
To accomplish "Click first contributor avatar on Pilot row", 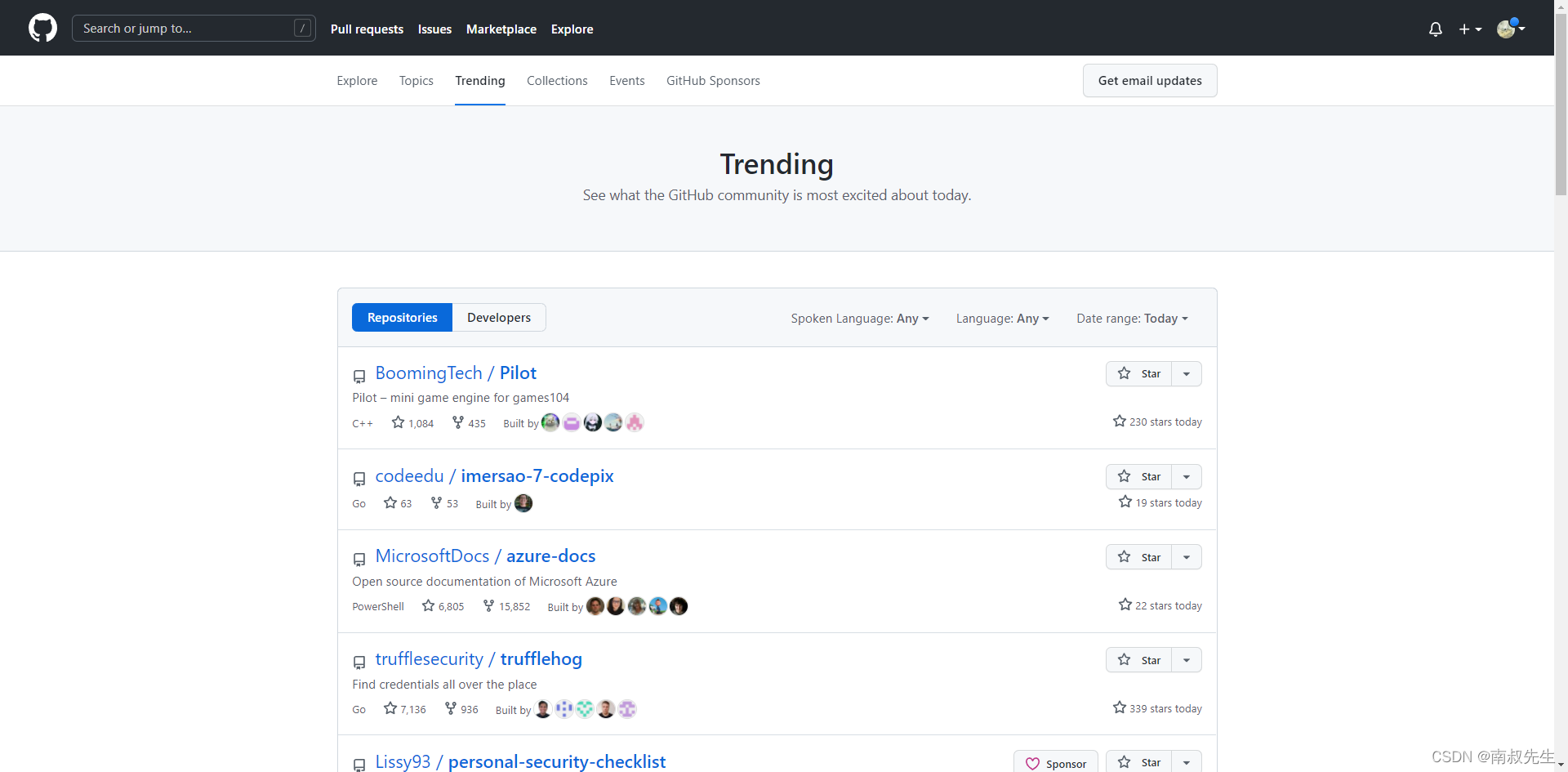I will pyautogui.click(x=550, y=422).
